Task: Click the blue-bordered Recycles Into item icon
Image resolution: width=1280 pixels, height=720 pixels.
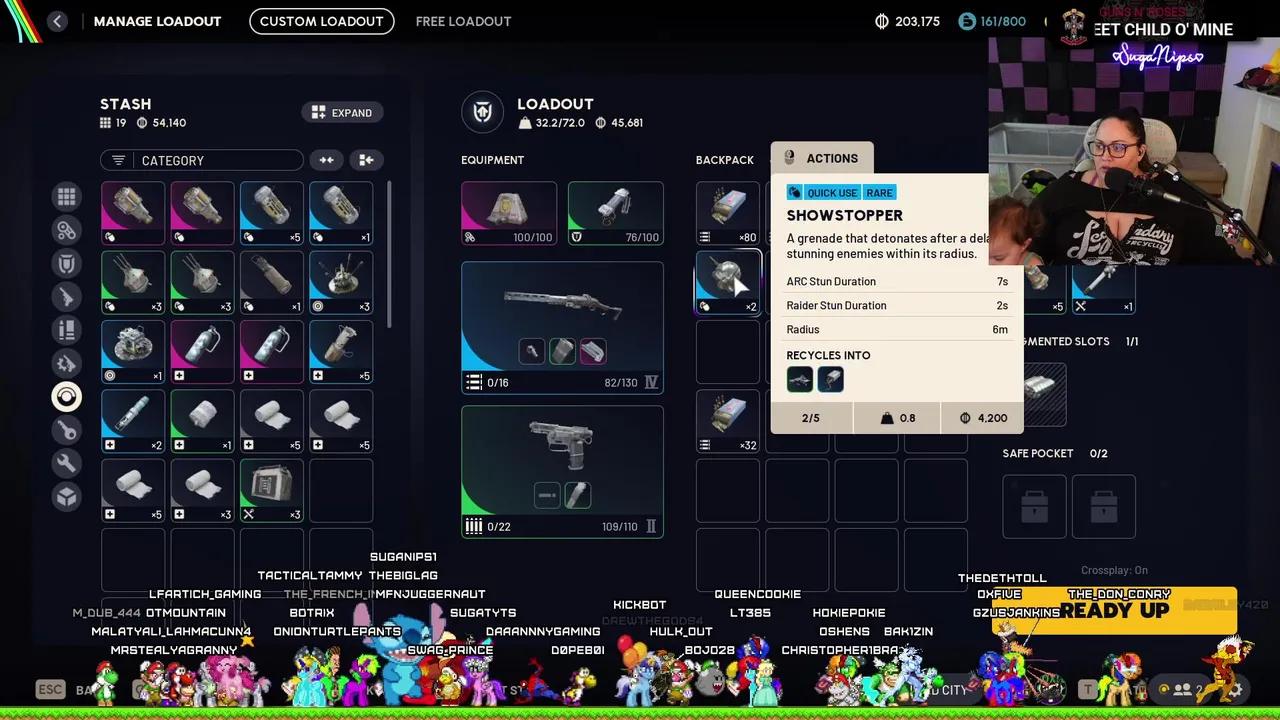Action: [831, 380]
